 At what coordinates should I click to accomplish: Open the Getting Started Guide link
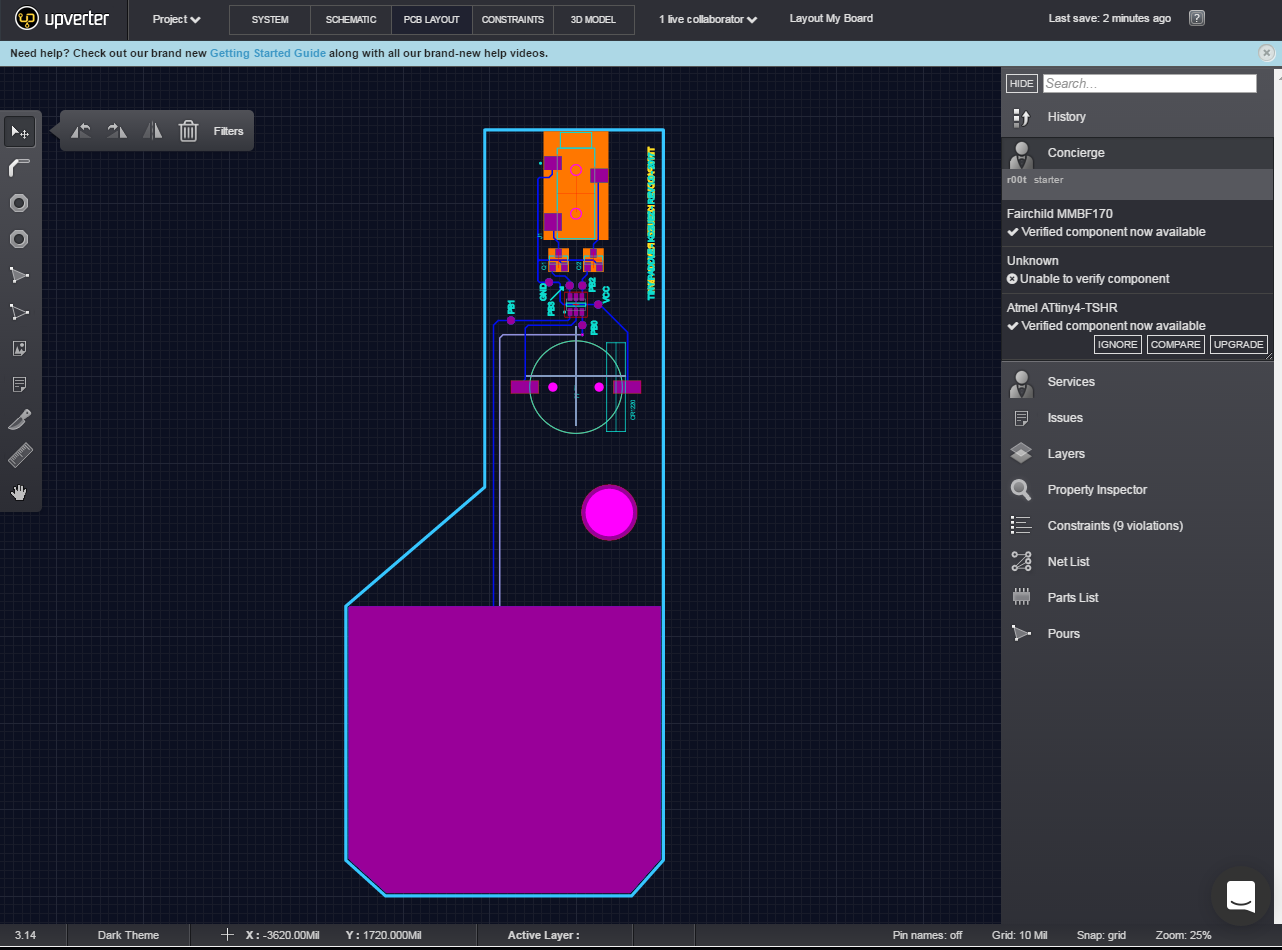267,53
